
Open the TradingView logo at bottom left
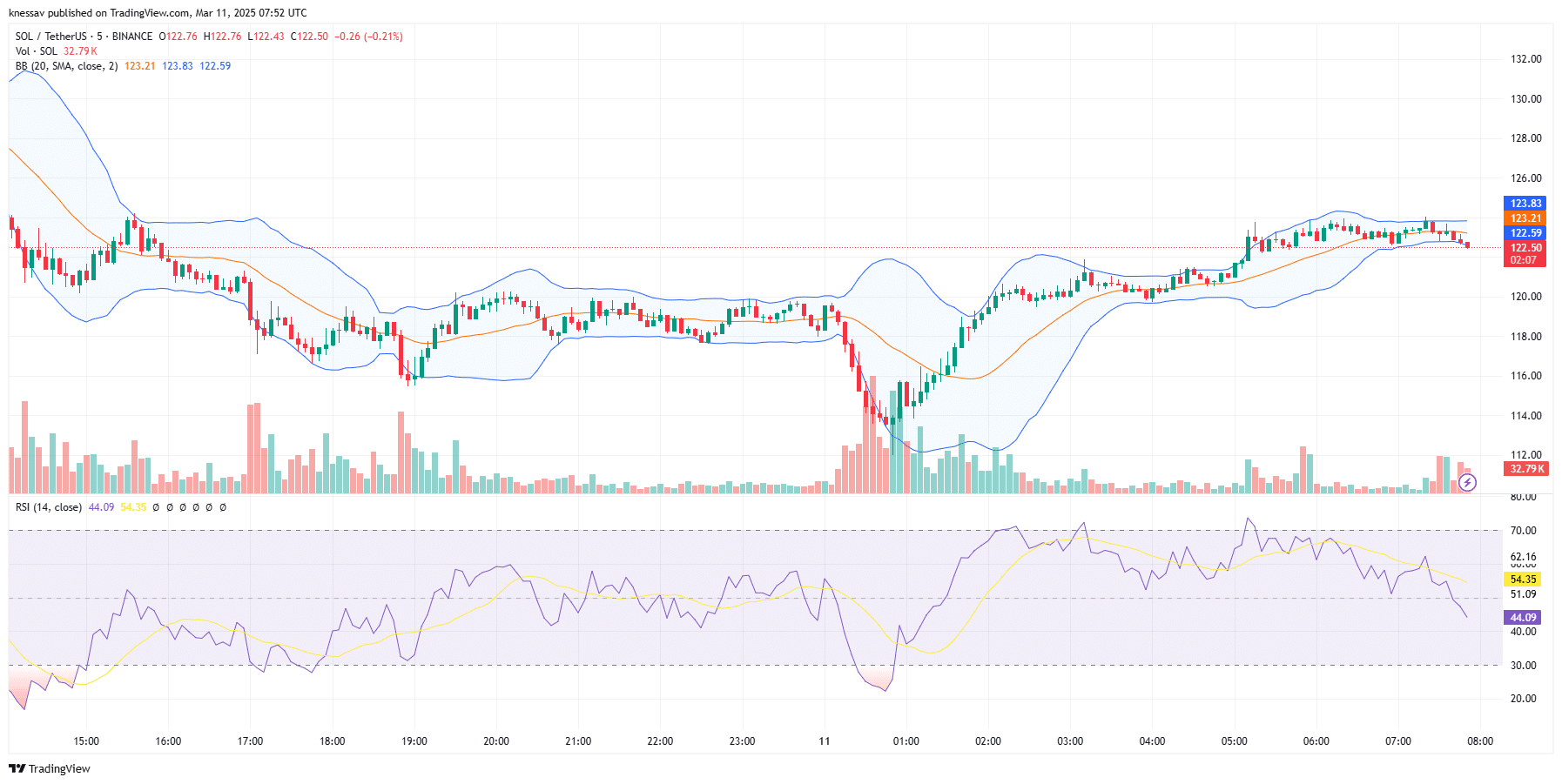click(50, 768)
